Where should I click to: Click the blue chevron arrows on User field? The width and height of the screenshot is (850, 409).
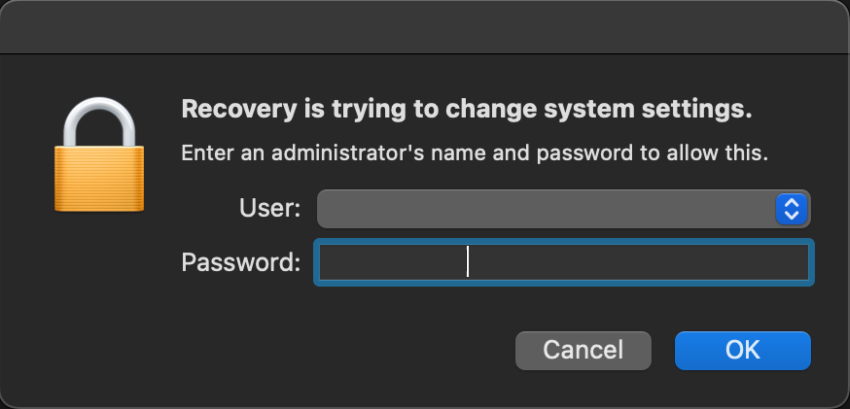click(x=791, y=209)
